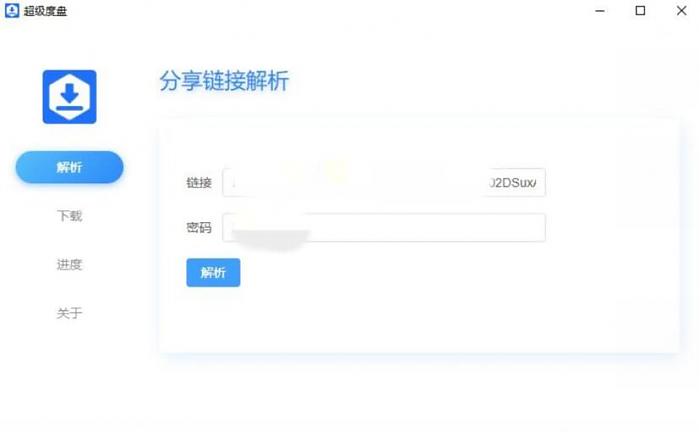The image size is (700, 433).
Task: Focus the 密码 input field
Action: tap(384, 228)
